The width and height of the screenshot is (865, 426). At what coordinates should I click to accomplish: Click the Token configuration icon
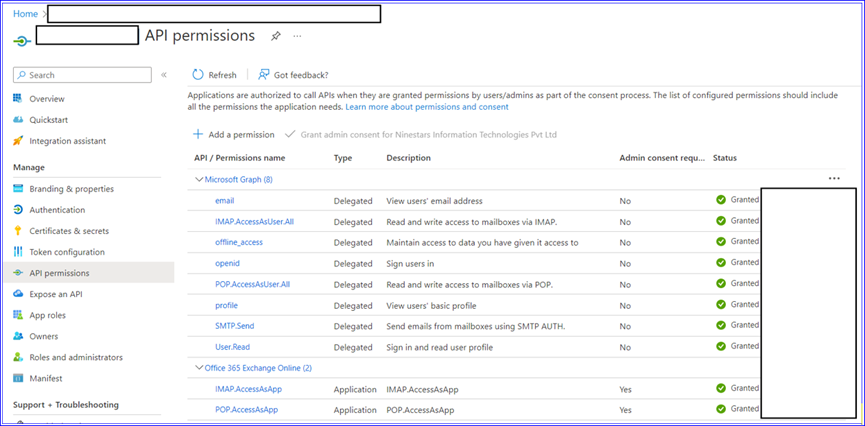(19, 252)
